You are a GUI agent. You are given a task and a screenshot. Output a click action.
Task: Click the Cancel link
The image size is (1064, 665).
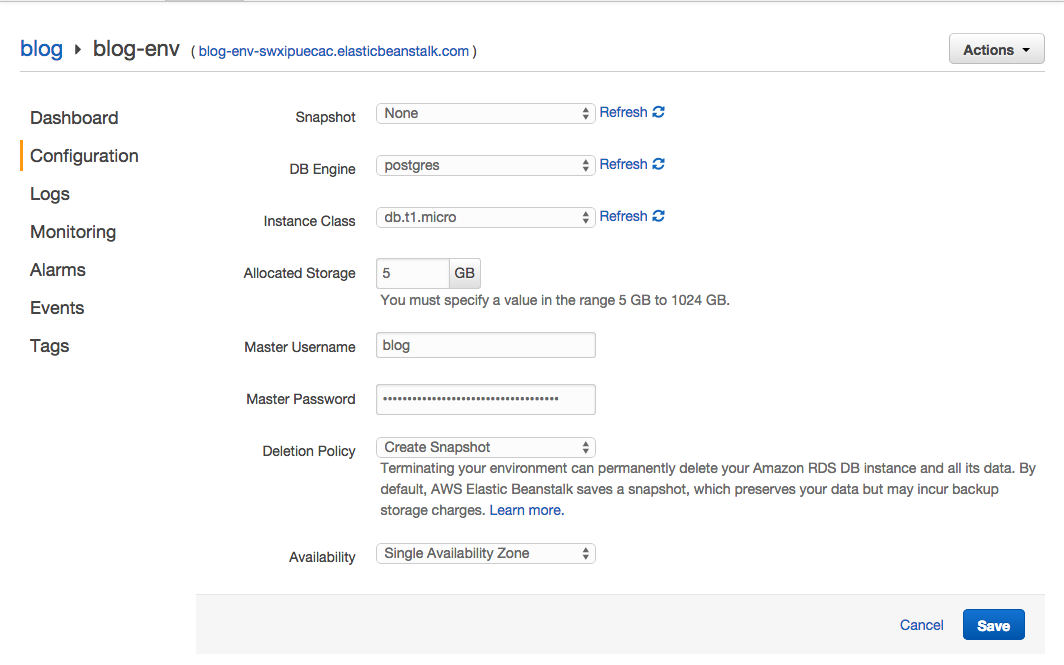click(x=921, y=625)
